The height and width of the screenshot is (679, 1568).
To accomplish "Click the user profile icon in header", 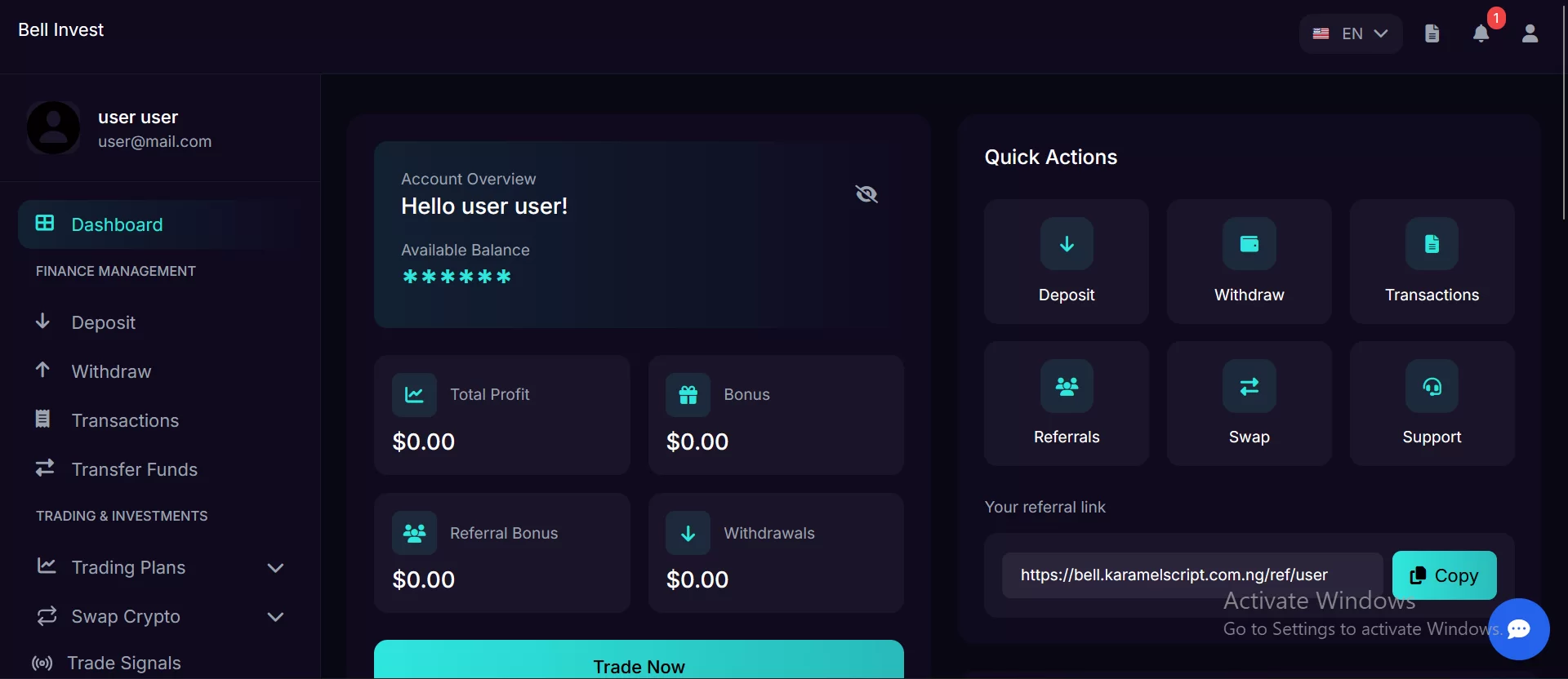I will [x=1530, y=33].
